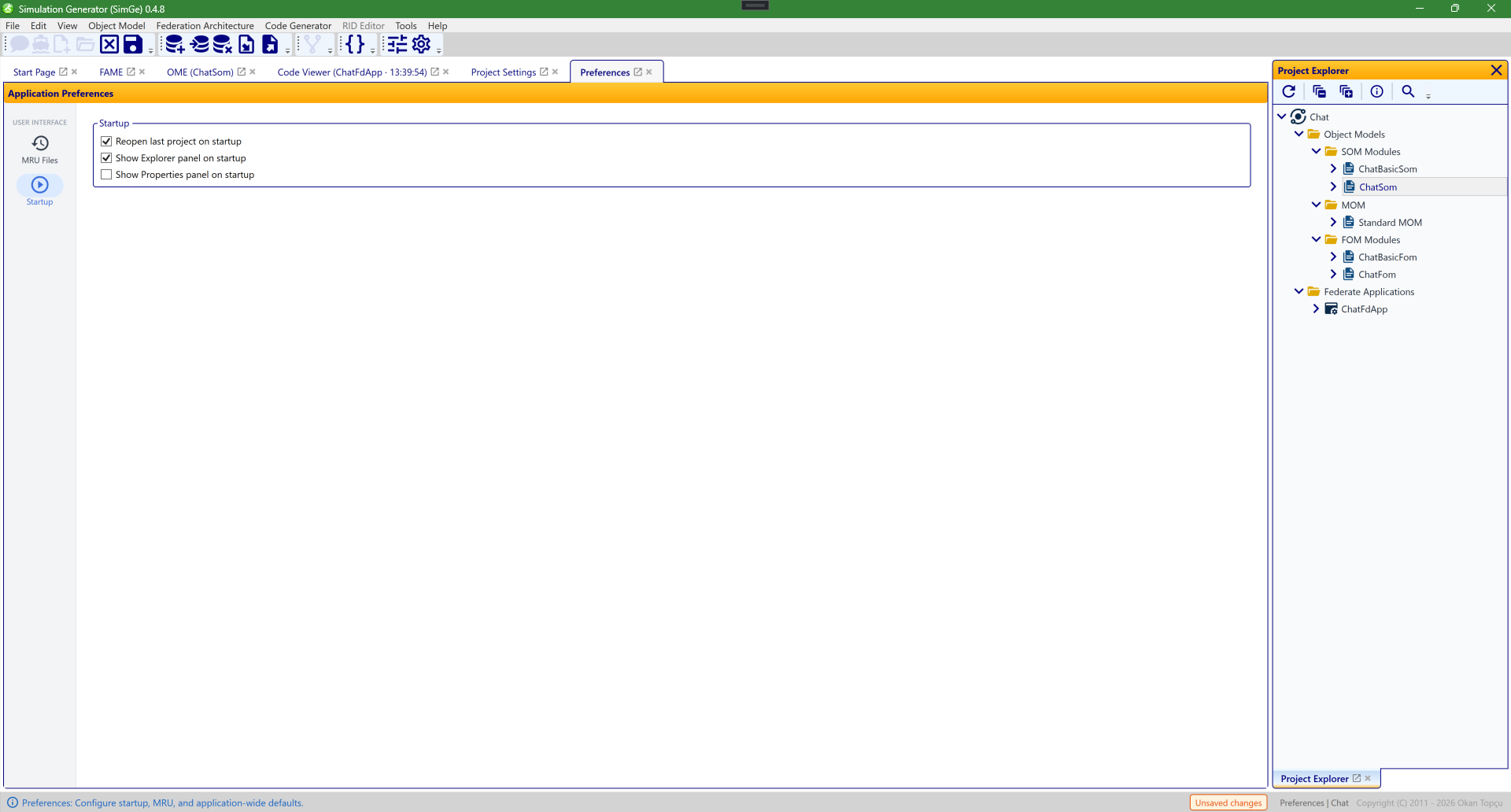Open the Help menu
The width and height of the screenshot is (1511, 812).
438,26
